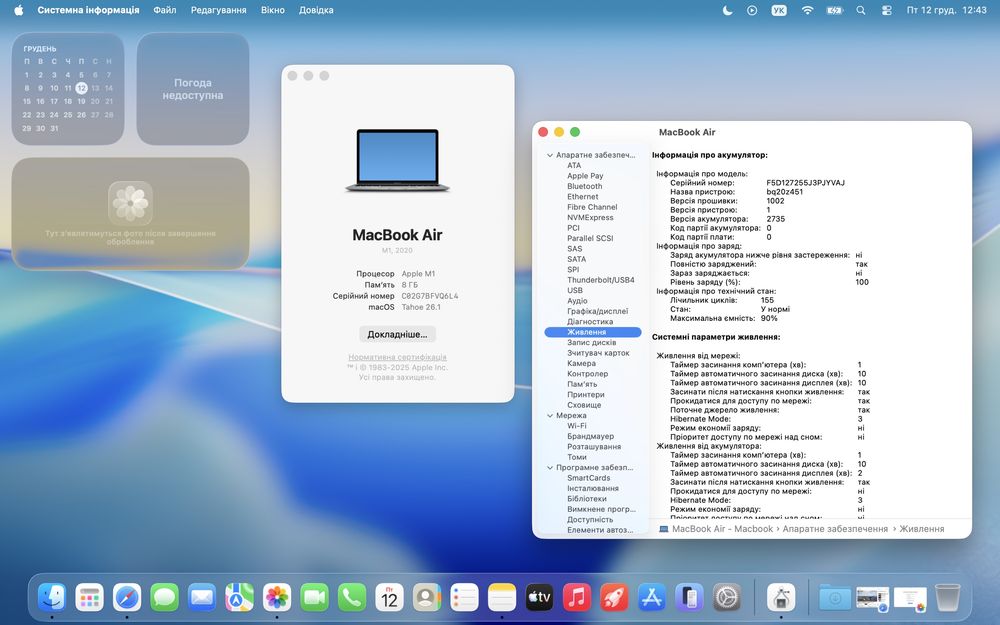Open Spotlight search in menu bar

(861, 10)
